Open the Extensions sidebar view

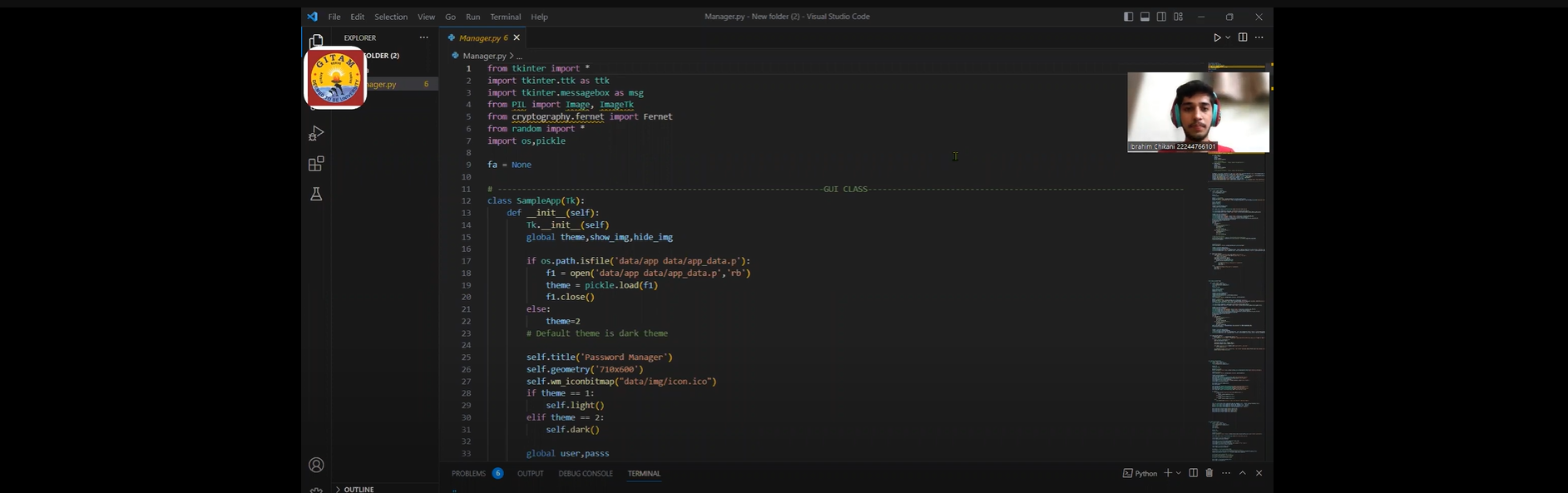pyautogui.click(x=316, y=164)
